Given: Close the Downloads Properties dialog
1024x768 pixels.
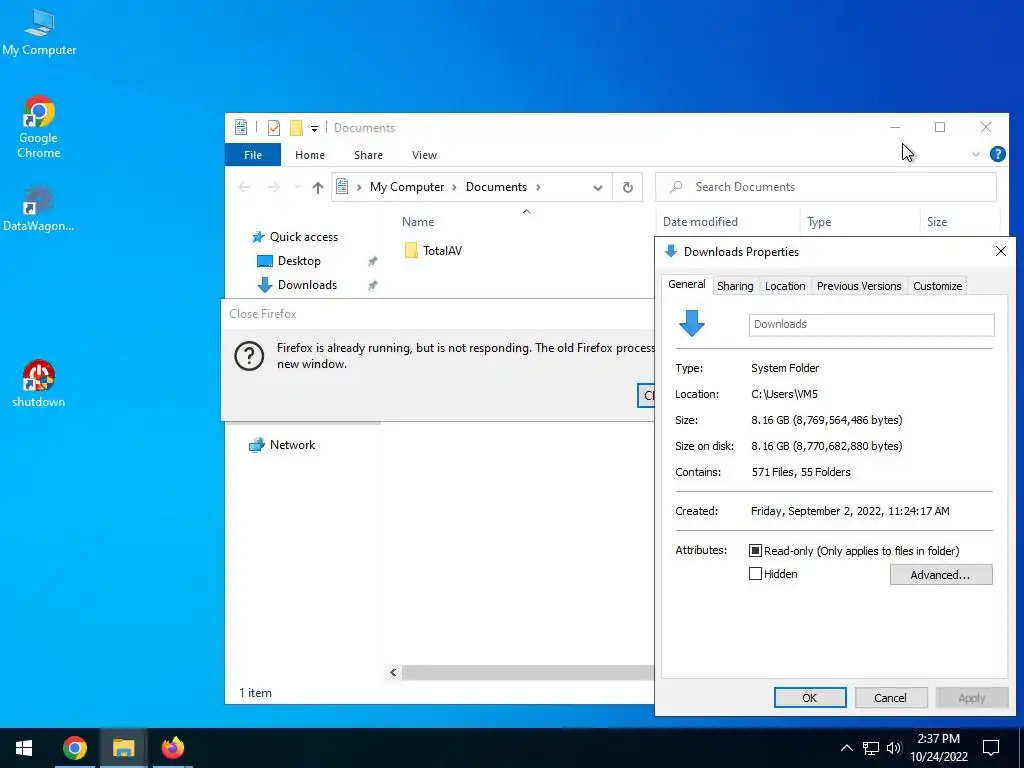Looking at the screenshot, I should pos(1000,251).
